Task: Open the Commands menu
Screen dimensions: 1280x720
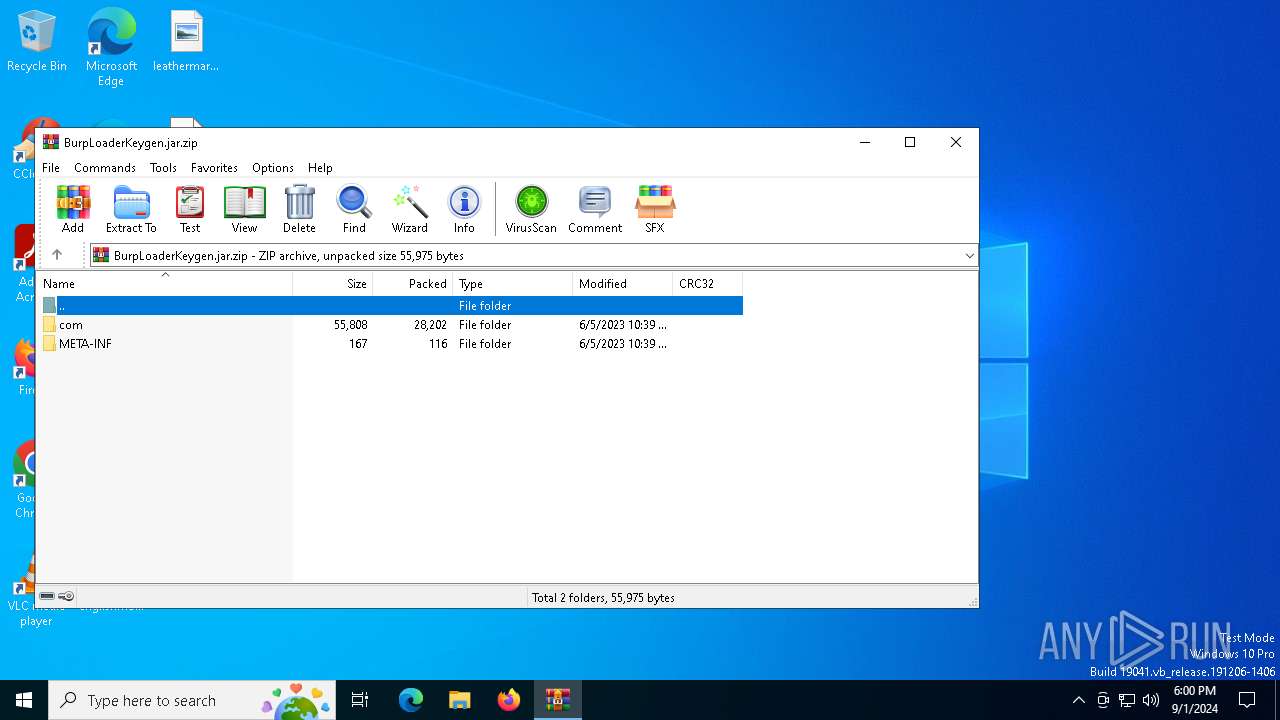Action: coord(105,168)
